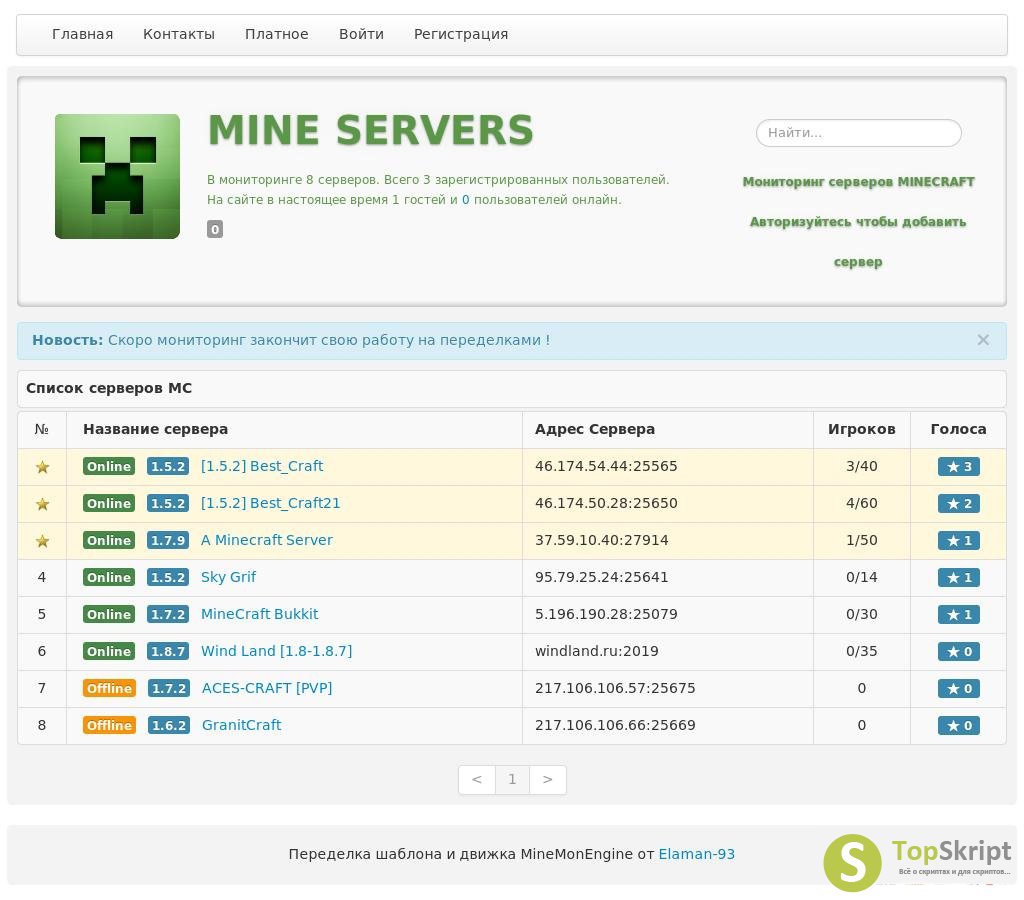1024x900 pixels.
Task: Click the player count 4/60
Action: [x=861, y=504]
